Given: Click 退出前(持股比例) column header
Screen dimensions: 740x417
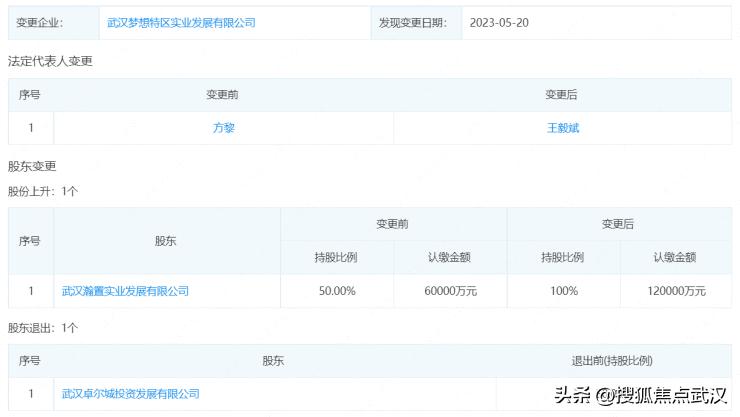Looking at the screenshot, I should (x=612, y=361).
